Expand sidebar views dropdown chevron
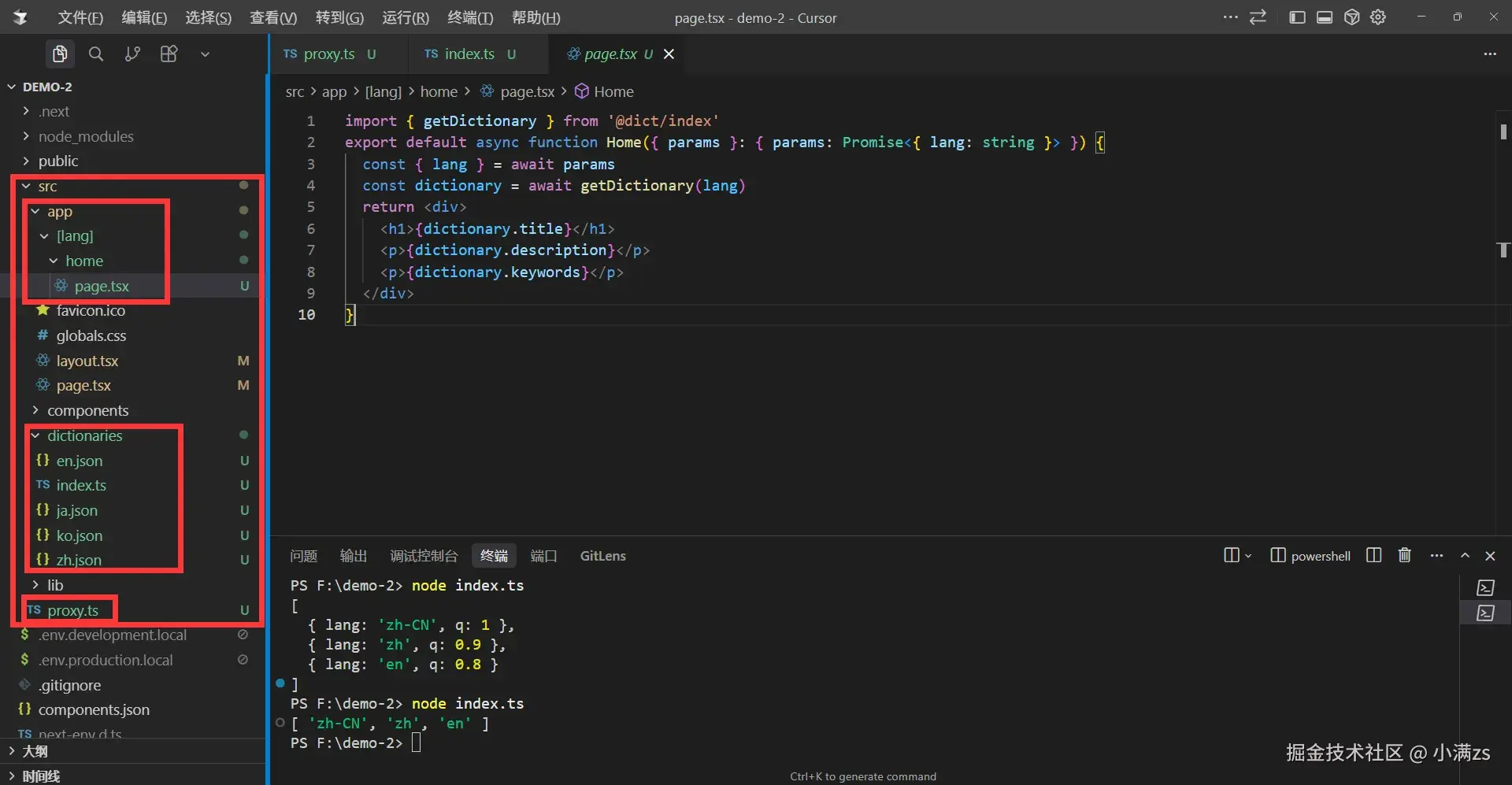Image resolution: width=1512 pixels, height=785 pixels. pos(205,54)
